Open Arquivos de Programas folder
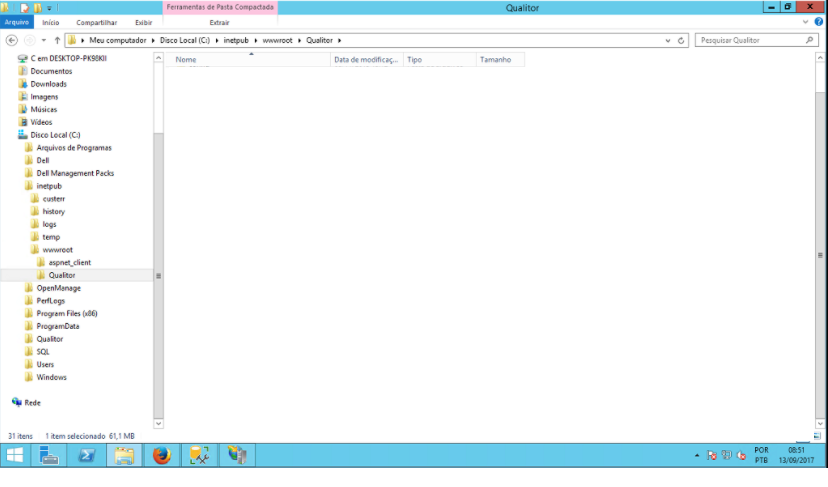This screenshot has width=828, height=487. 74,147
